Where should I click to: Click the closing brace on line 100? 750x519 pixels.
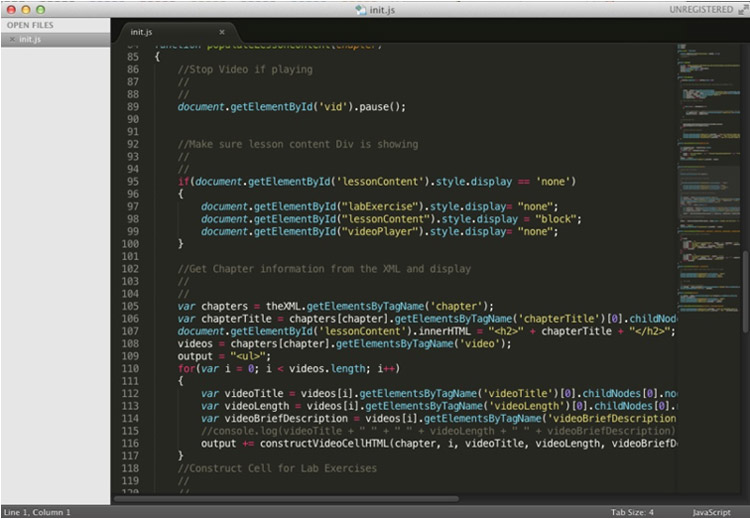[x=180, y=244]
